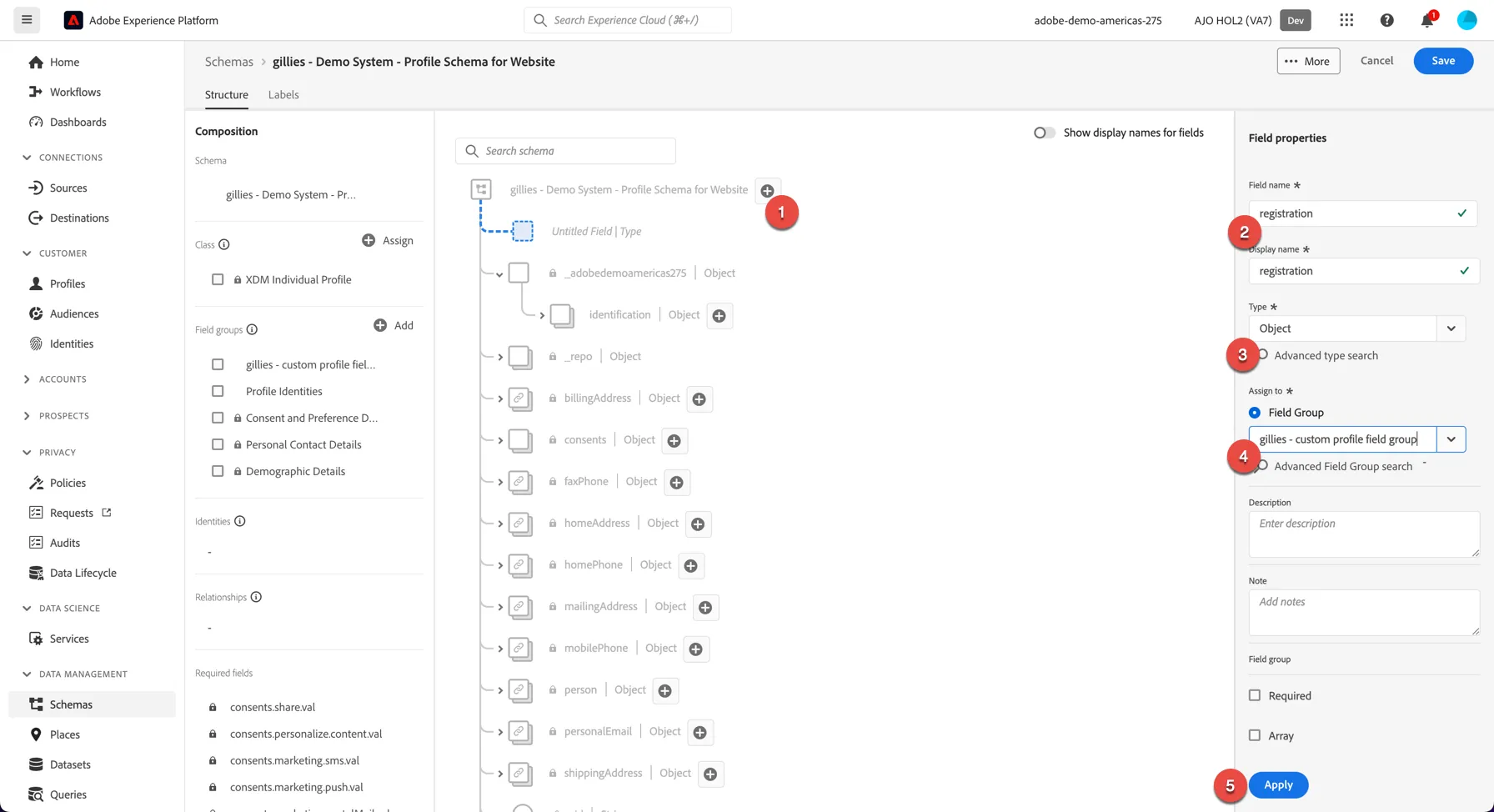Open the Type dropdown
Screen dimensions: 1494x812
pyautogui.click(x=1451, y=328)
